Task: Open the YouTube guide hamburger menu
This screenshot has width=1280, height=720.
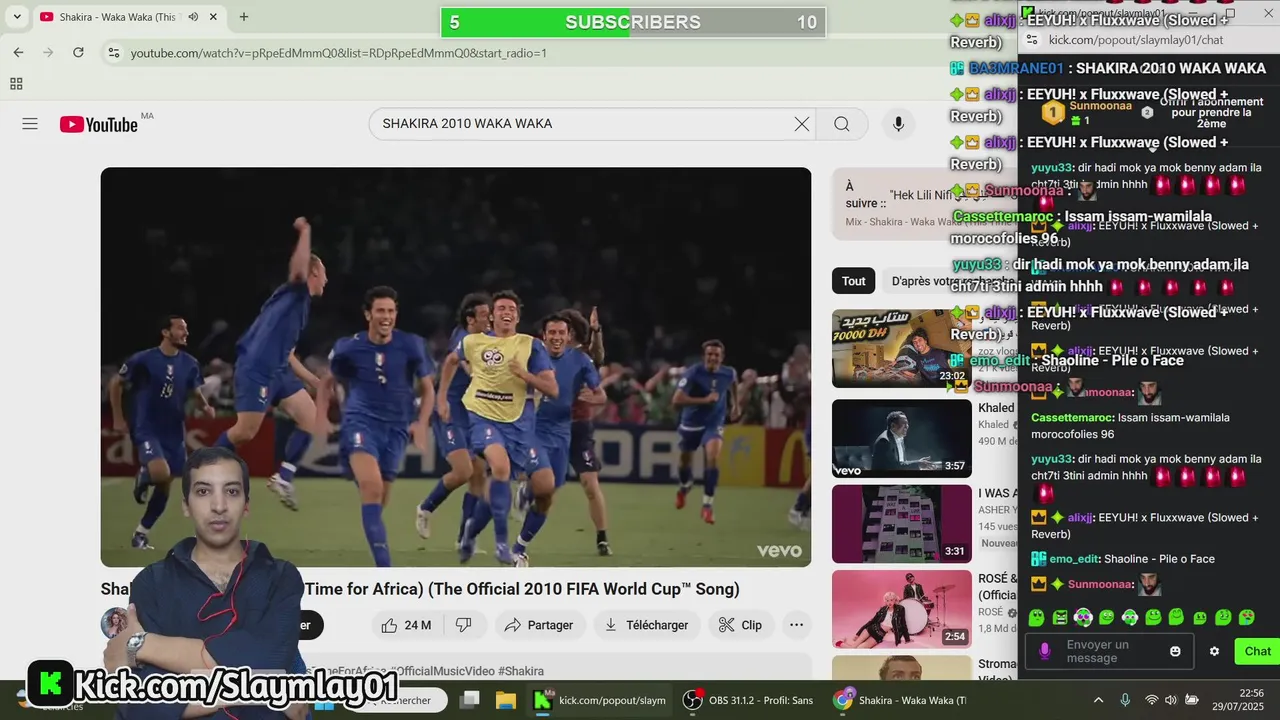Action: [x=30, y=124]
